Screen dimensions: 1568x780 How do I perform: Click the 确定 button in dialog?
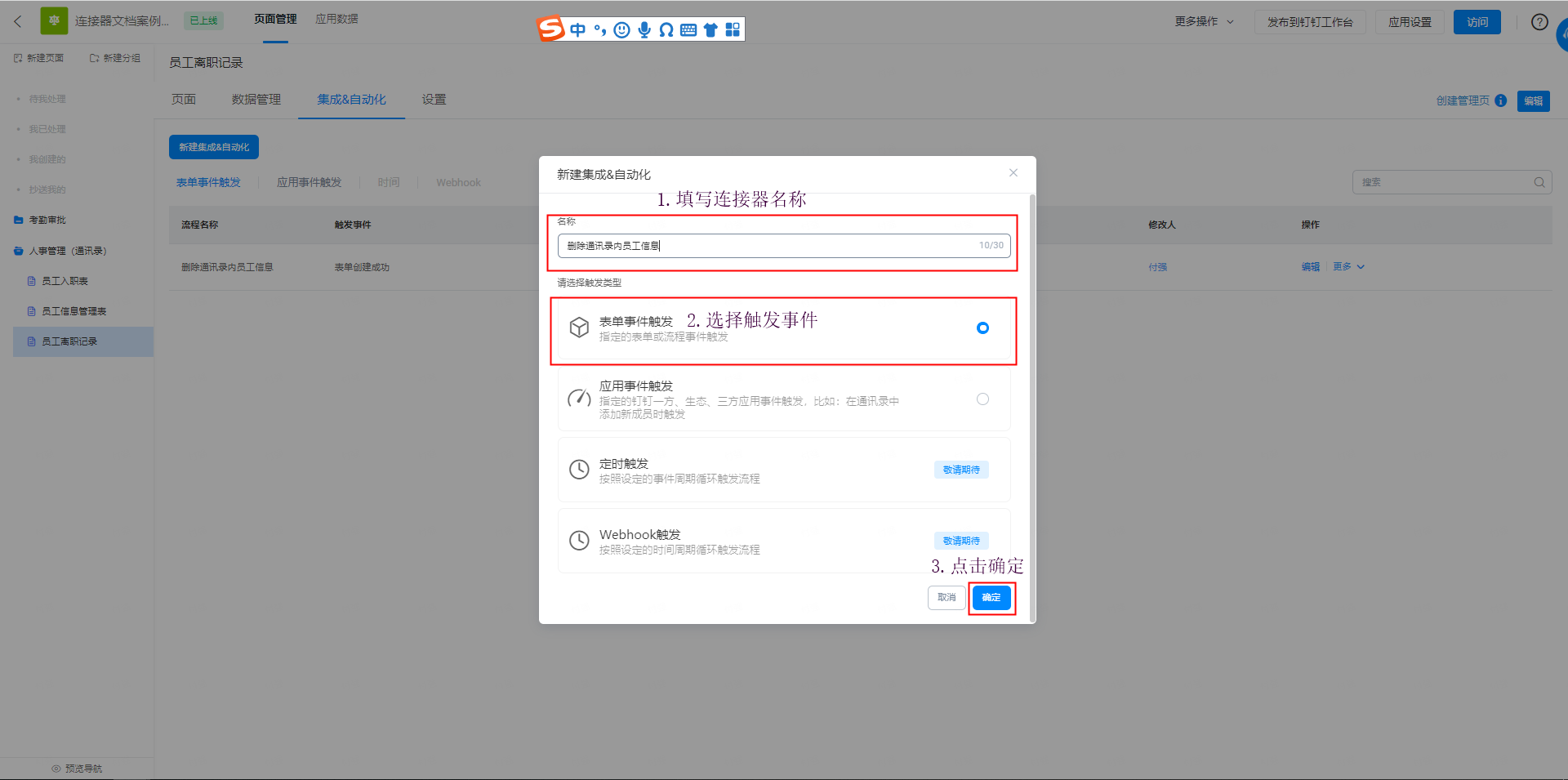(x=991, y=598)
